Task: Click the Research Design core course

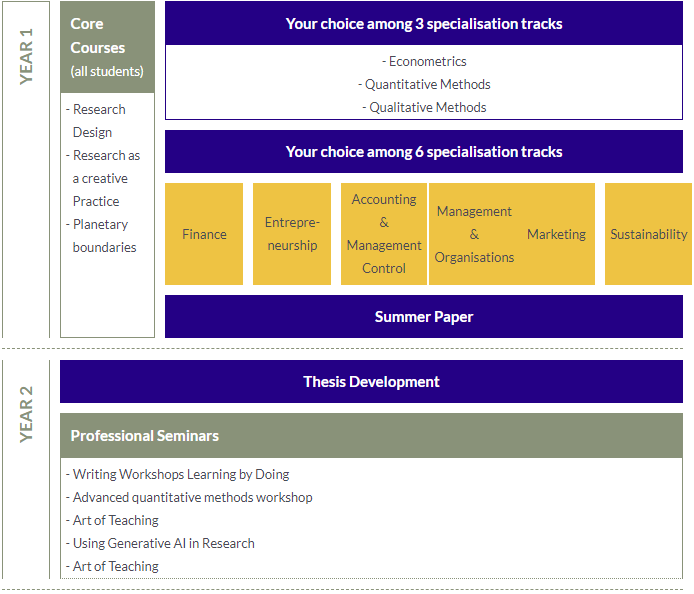Action: coord(98,121)
